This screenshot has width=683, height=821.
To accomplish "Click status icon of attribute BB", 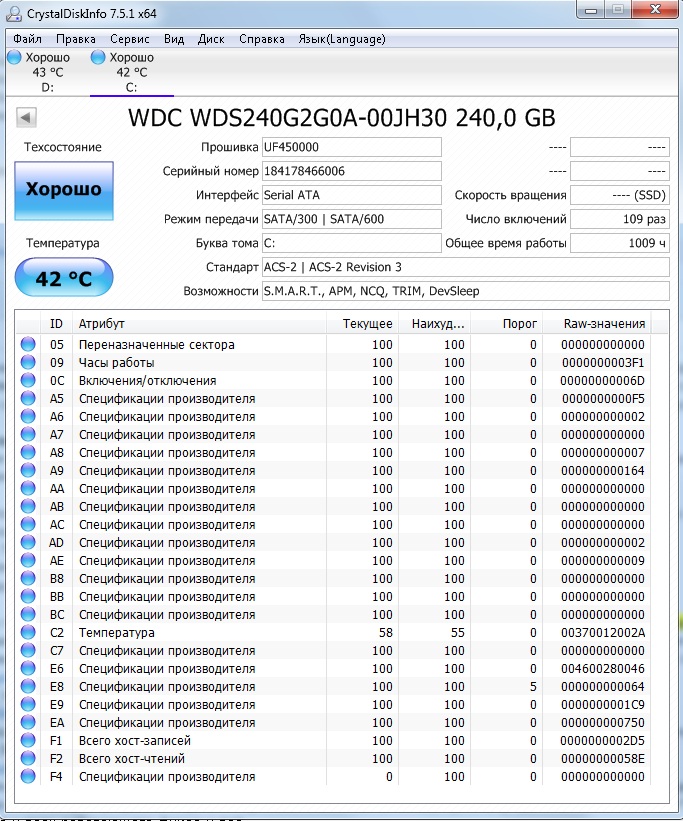I will (28, 596).
